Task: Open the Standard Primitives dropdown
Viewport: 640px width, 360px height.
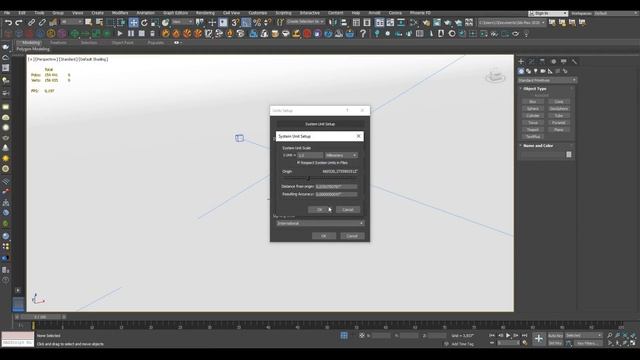Action: point(547,80)
